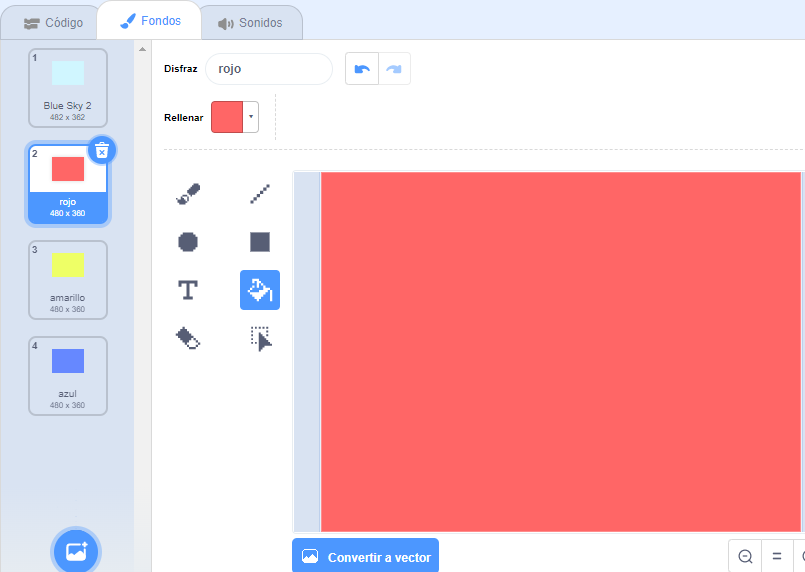The width and height of the screenshot is (805, 572).
Task: Select the amarillo backdrop thumbnail
Action: pos(68,280)
